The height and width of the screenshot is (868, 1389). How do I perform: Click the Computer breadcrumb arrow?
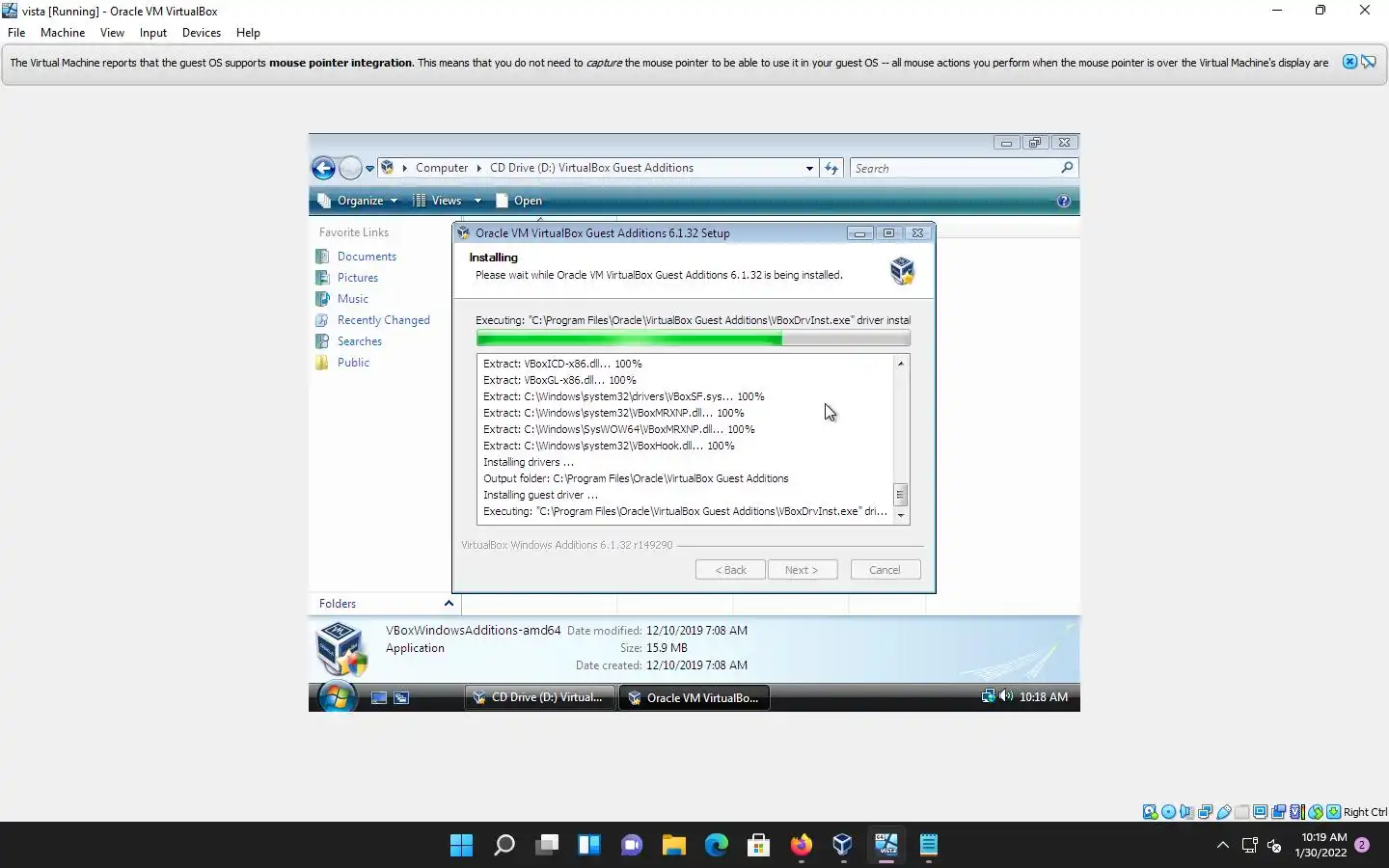479,168
